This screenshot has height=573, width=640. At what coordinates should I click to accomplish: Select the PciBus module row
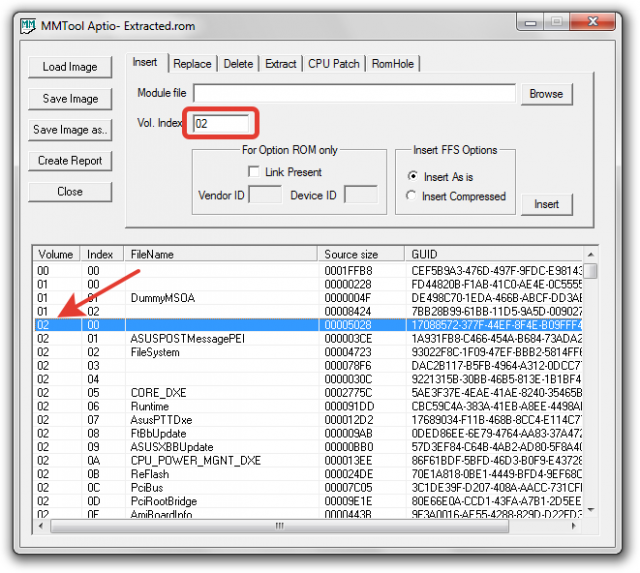click(x=308, y=488)
